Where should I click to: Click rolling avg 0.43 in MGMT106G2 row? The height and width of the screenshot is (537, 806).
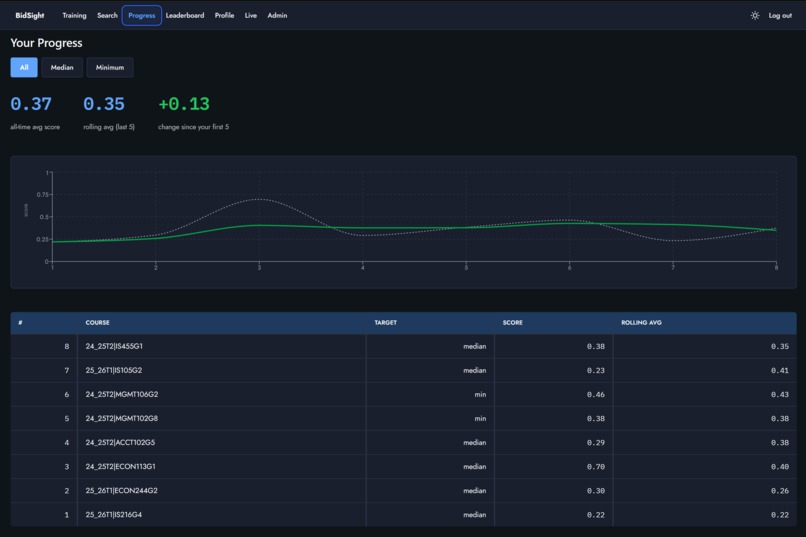(780, 395)
